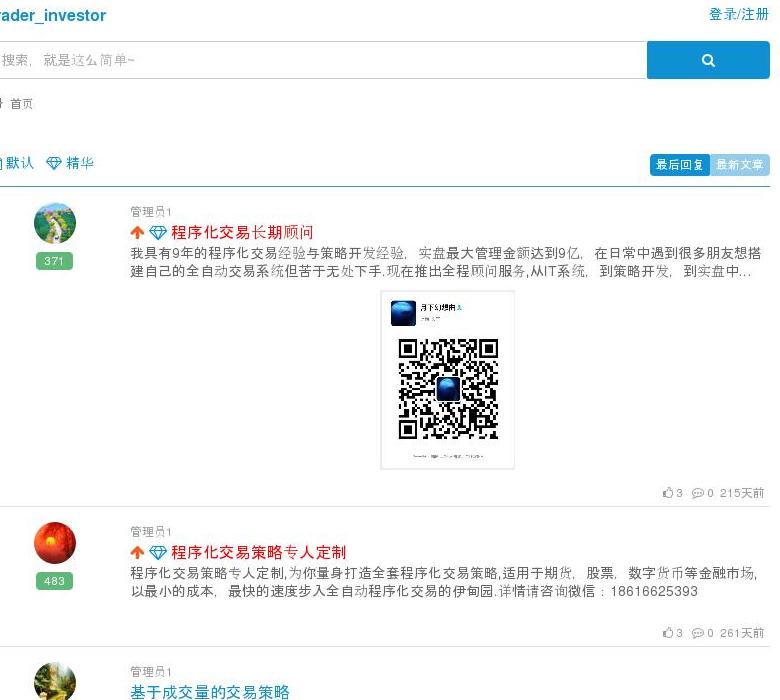Click comment icon on 215天前 post

698,493
